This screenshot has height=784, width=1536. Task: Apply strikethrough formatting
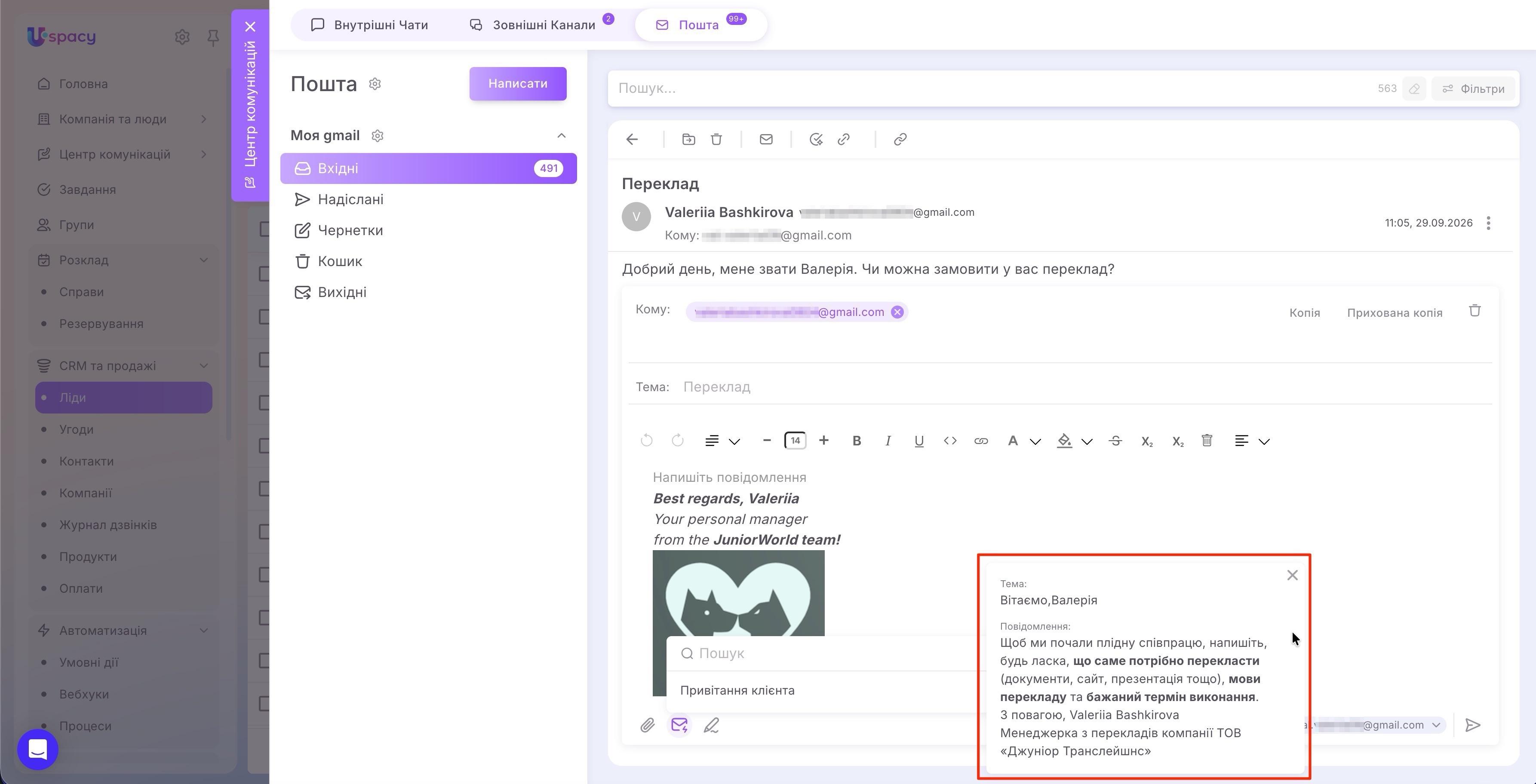coord(1115,441)
